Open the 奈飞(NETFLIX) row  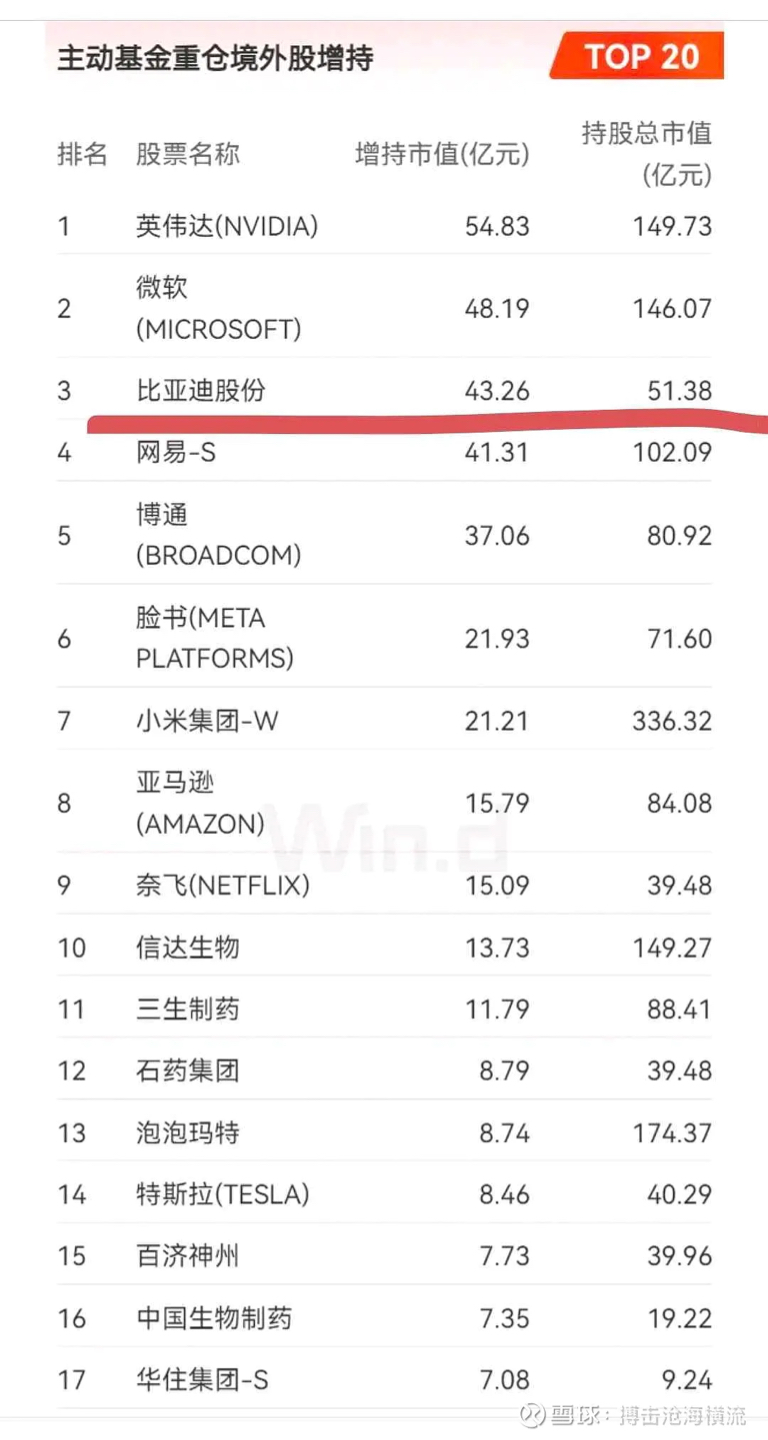pos(385,885)
